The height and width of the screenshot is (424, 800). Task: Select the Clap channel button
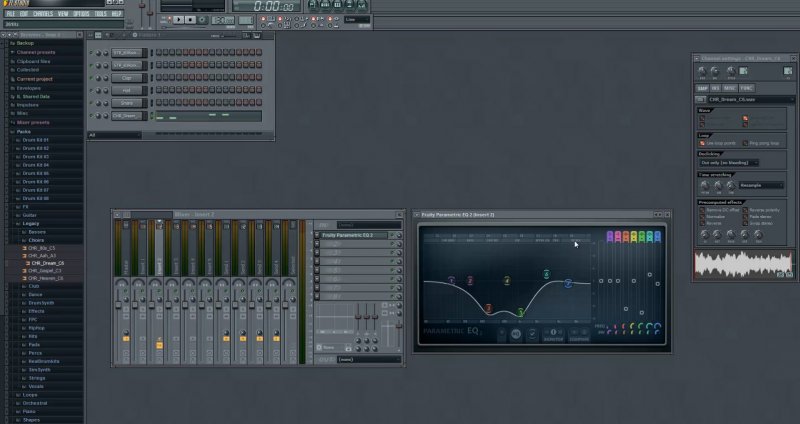(x=127, y=77)
